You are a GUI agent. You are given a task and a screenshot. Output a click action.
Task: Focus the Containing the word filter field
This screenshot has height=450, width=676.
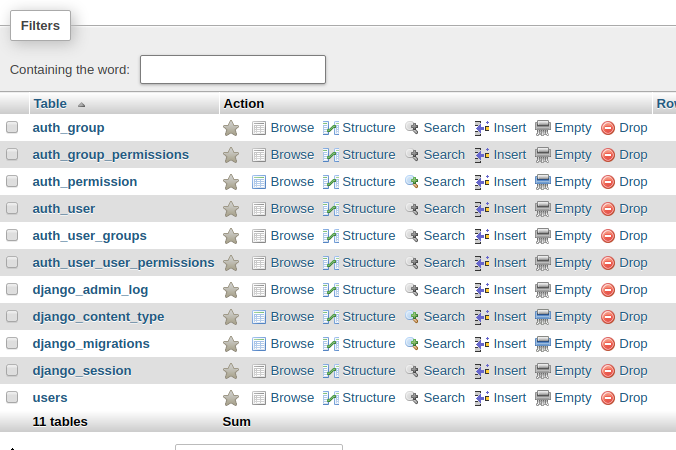tap(233, 69)
